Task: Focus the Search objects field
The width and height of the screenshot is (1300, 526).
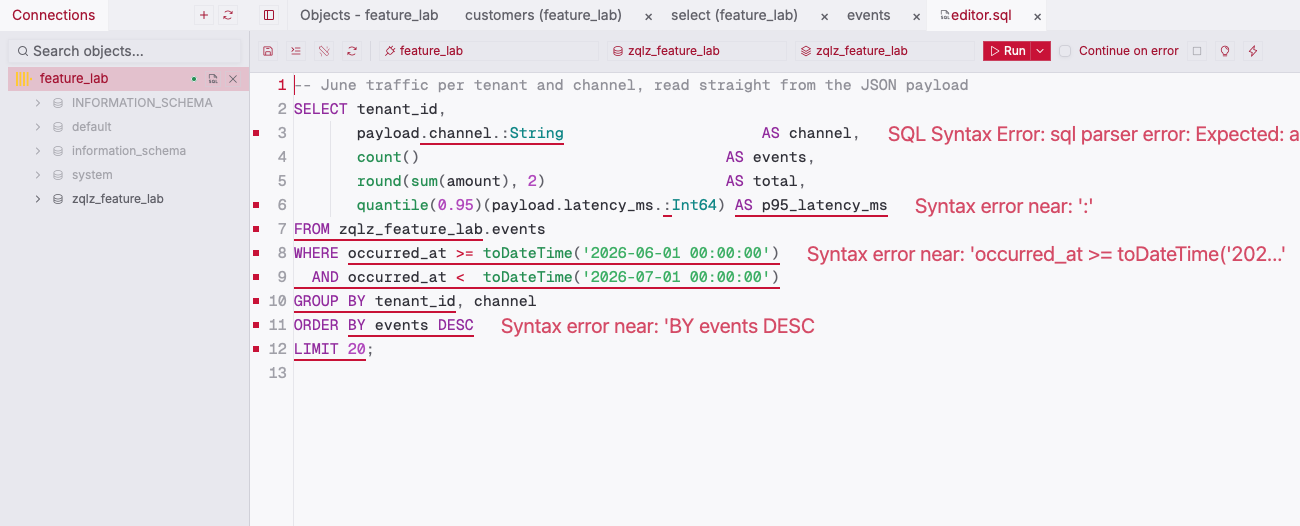Action: click(125, 51)
